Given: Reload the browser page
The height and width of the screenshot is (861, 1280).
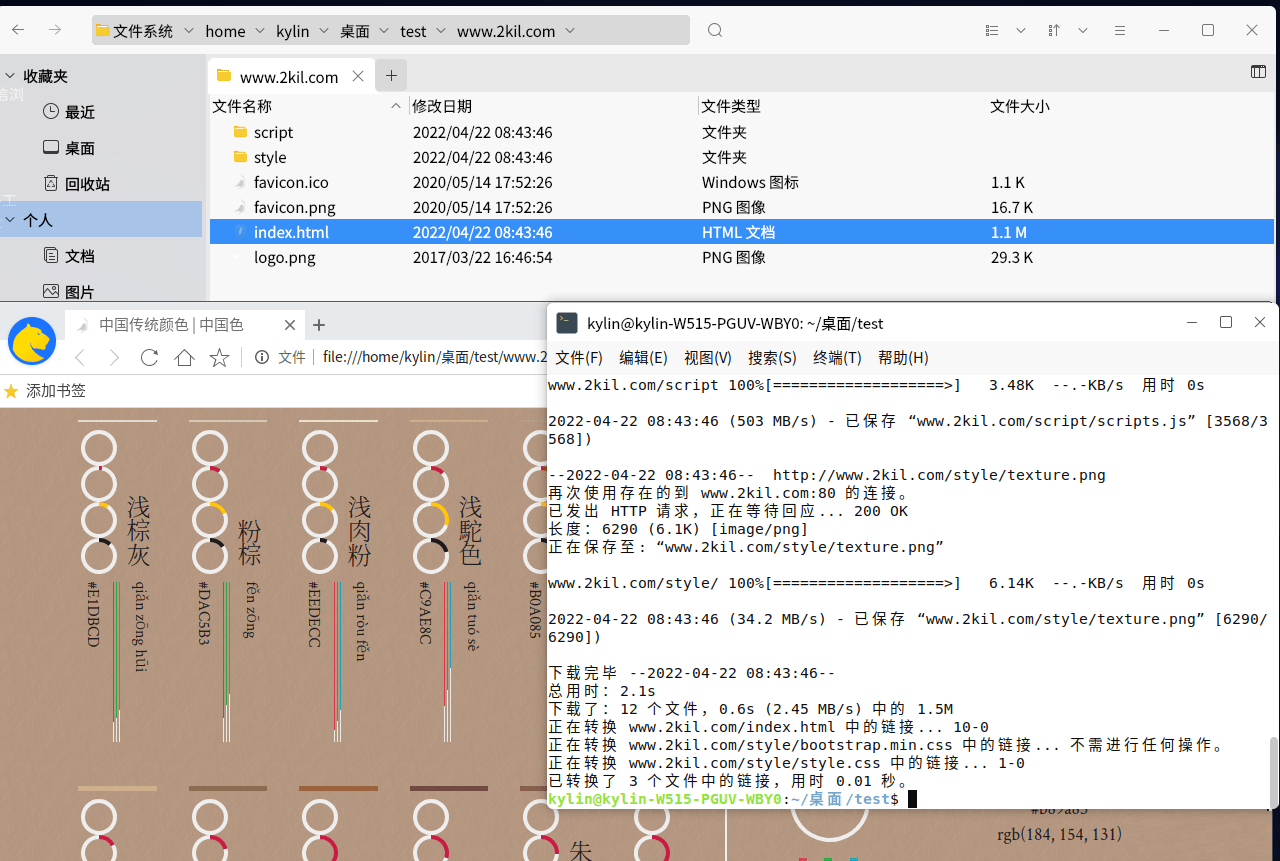Looking at the screenshot, I should pyautogui.click(x=149, y=357).
